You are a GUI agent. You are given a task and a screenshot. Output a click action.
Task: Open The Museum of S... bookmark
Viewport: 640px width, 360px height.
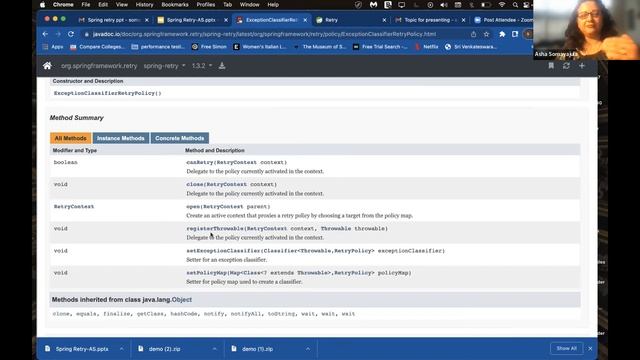tap(320, 47)
